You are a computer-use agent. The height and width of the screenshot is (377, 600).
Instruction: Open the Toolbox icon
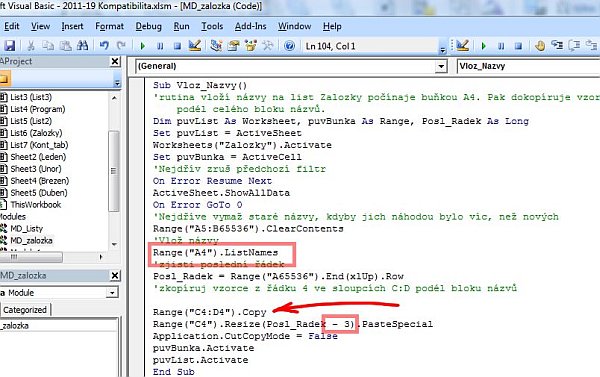[268, 46]
